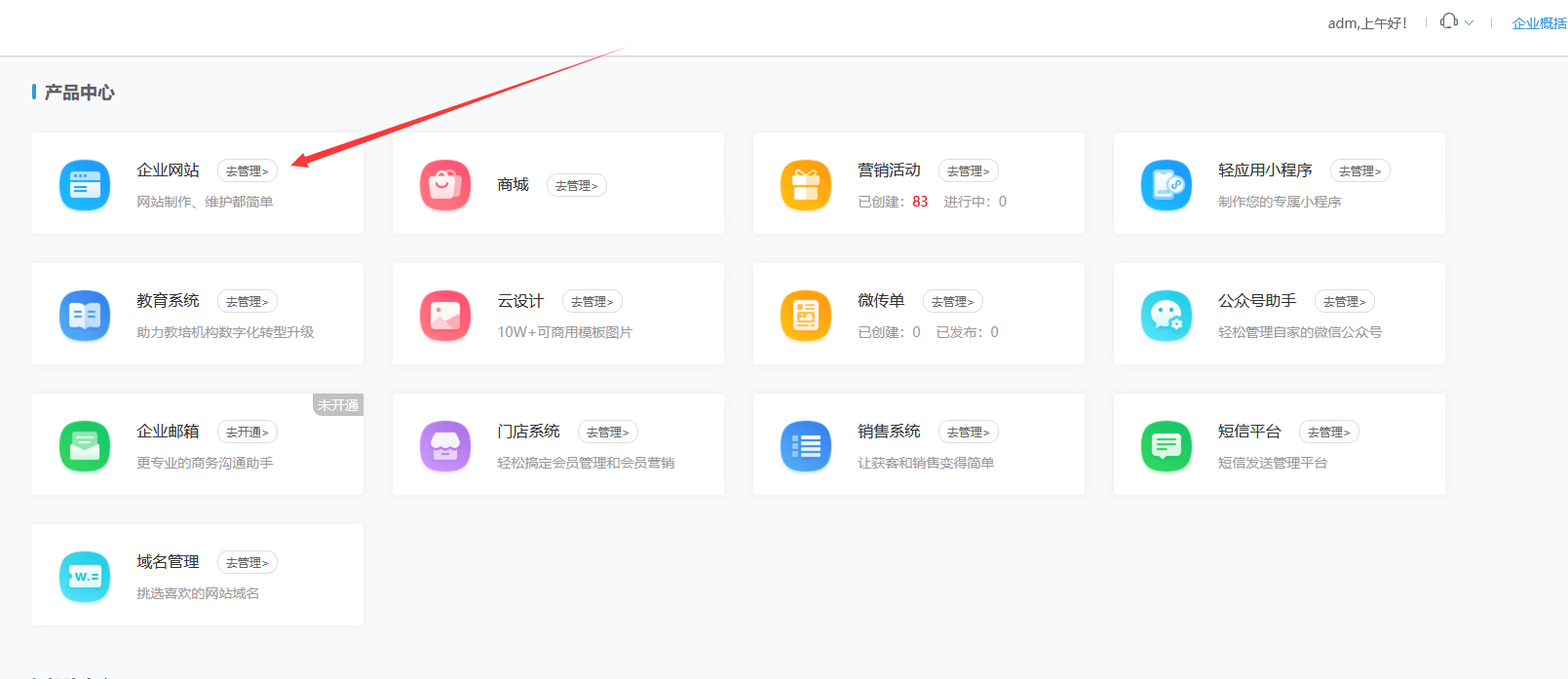Click 去管理 button for 商城
This screenshot has height=679, width=1568.
(x=577, y=185)
